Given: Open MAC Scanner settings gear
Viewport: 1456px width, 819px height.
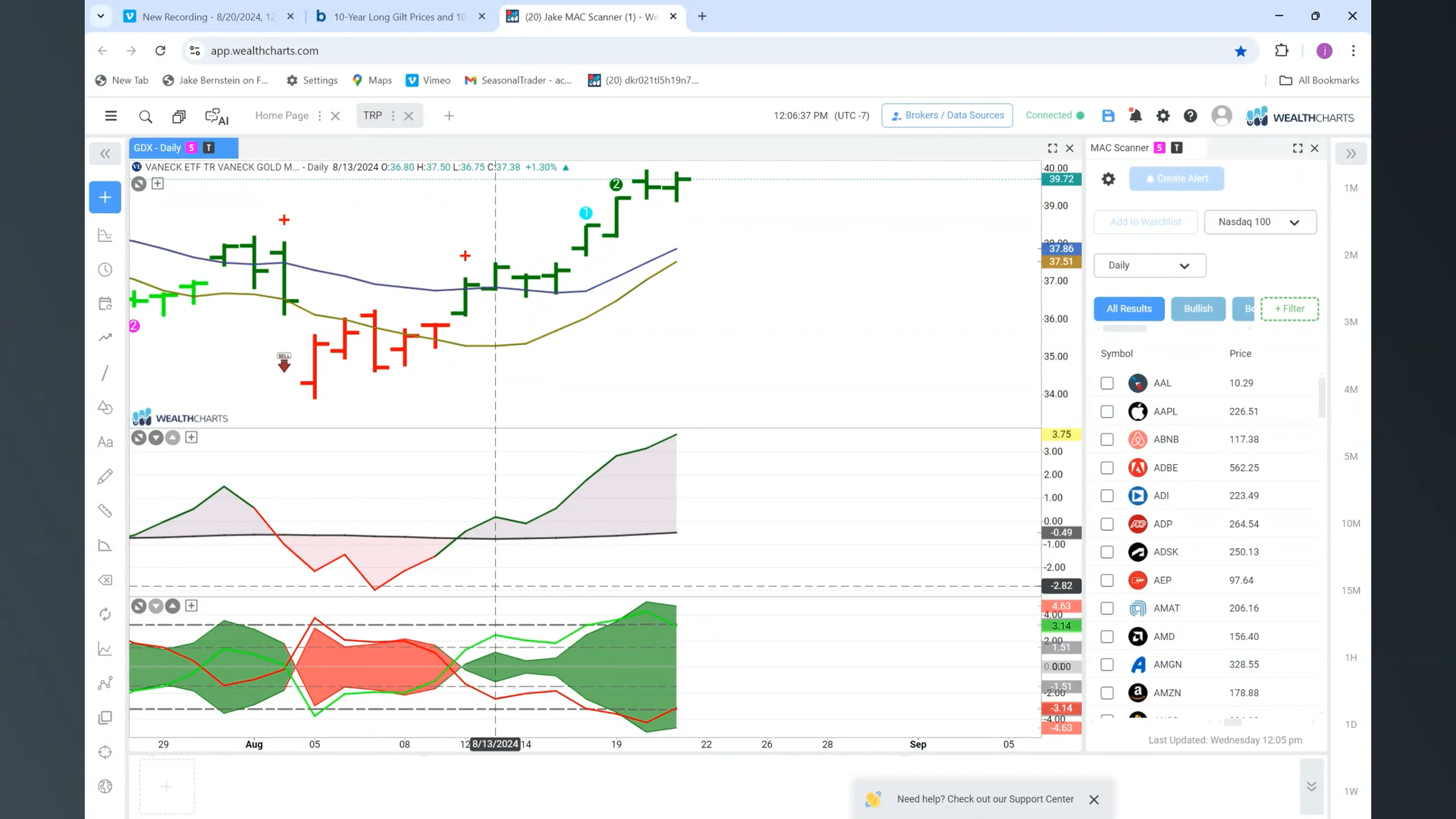Looking at the screenshot, I should 1108,179.
